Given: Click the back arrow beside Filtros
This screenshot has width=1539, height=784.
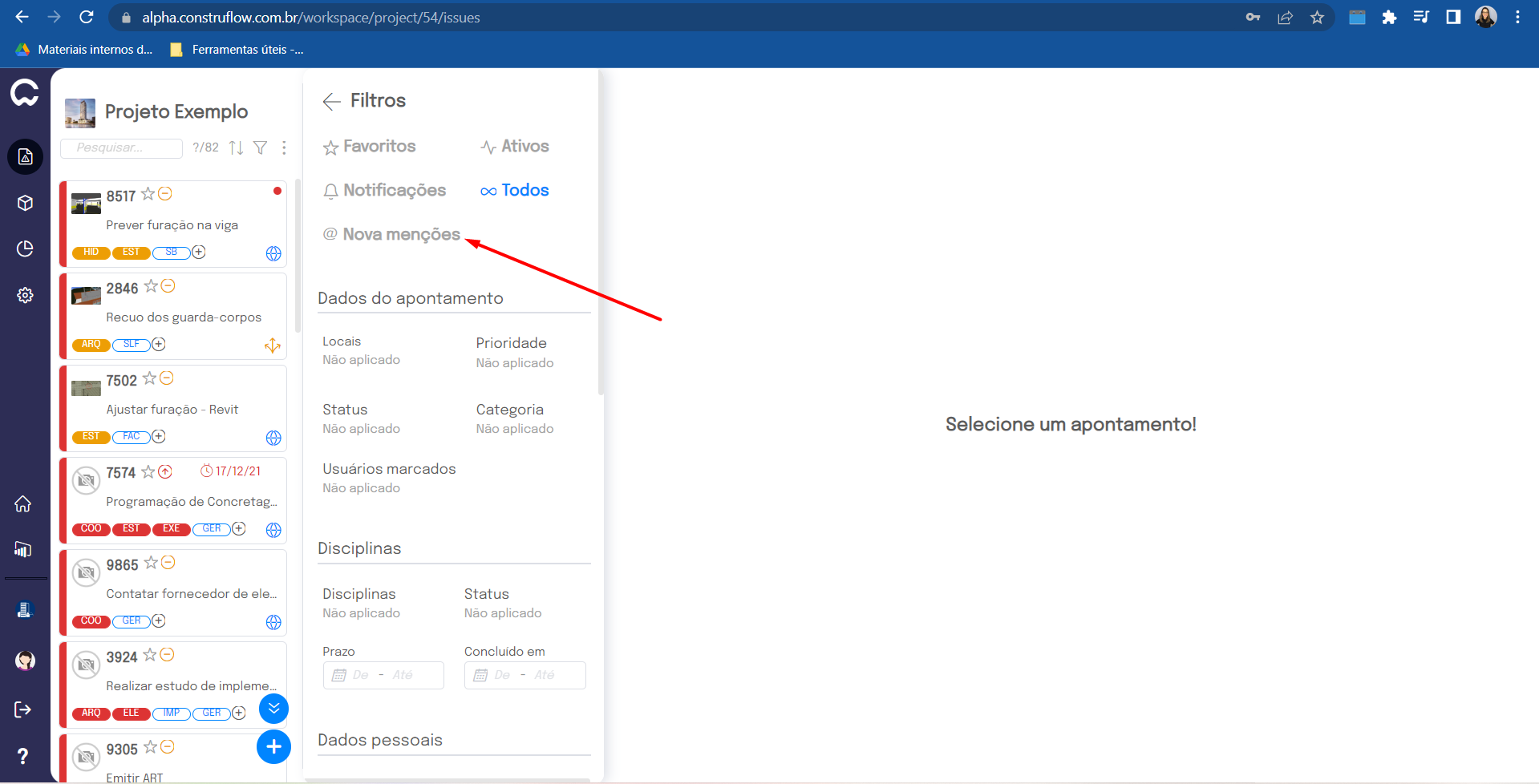Looking at the screenshot, I should pos(331,101).
